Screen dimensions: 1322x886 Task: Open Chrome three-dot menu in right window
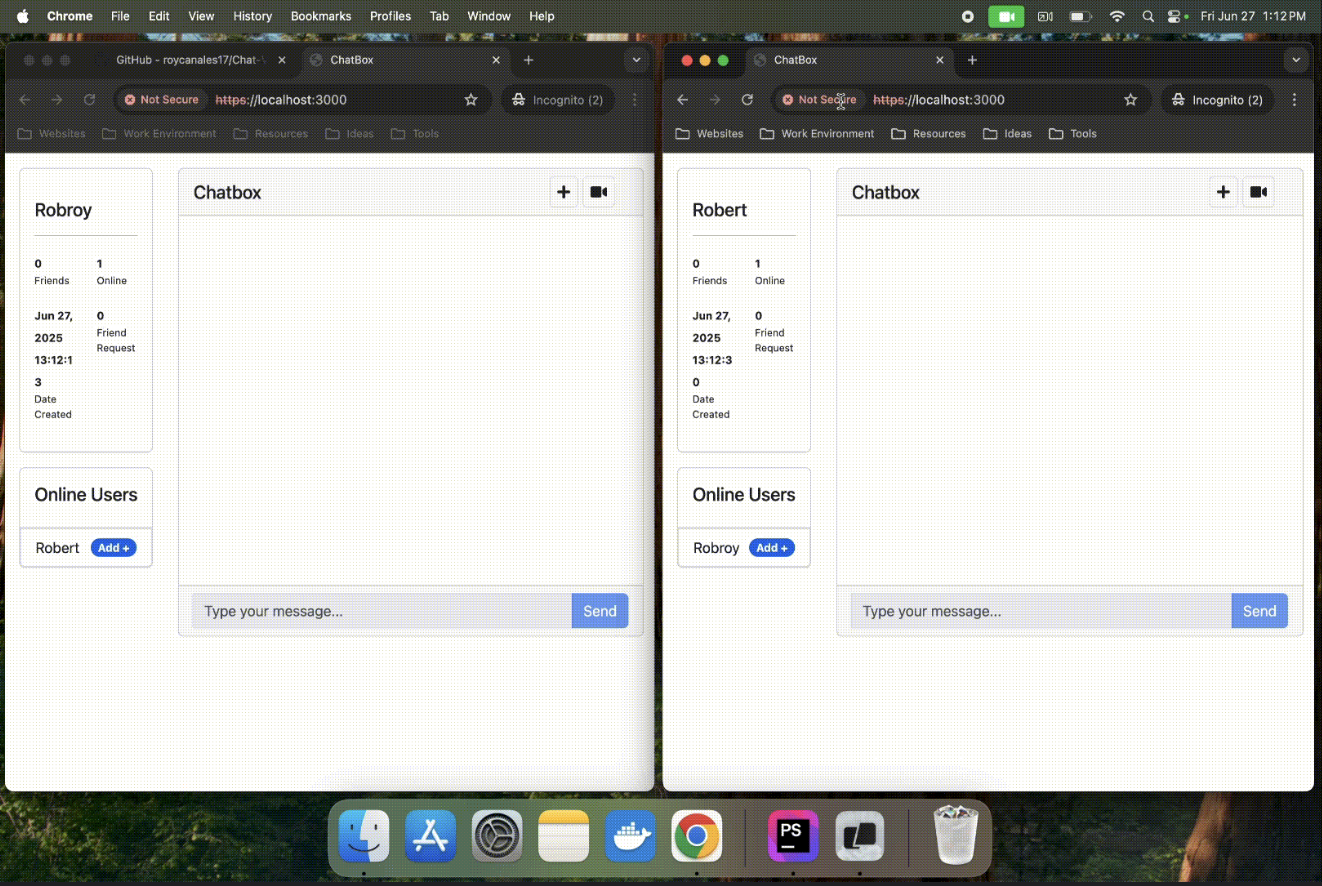[x=1294, y=100]
